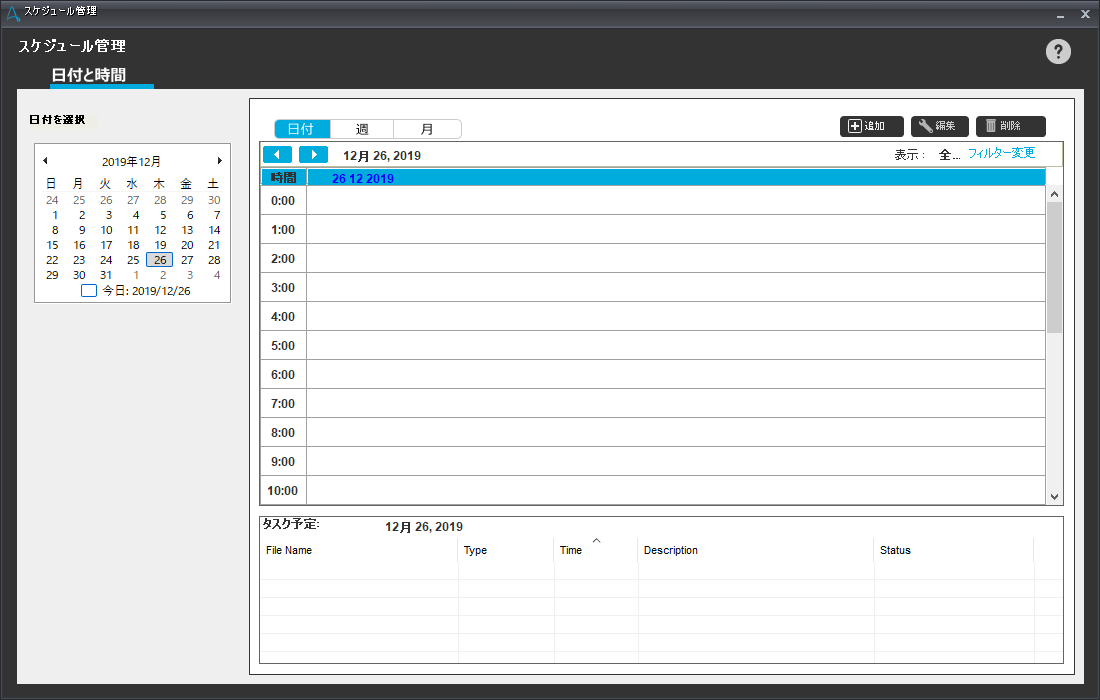The image size is (1100, 700).
Task: Click the 追加 add schedule button
Action: point(871,126)
